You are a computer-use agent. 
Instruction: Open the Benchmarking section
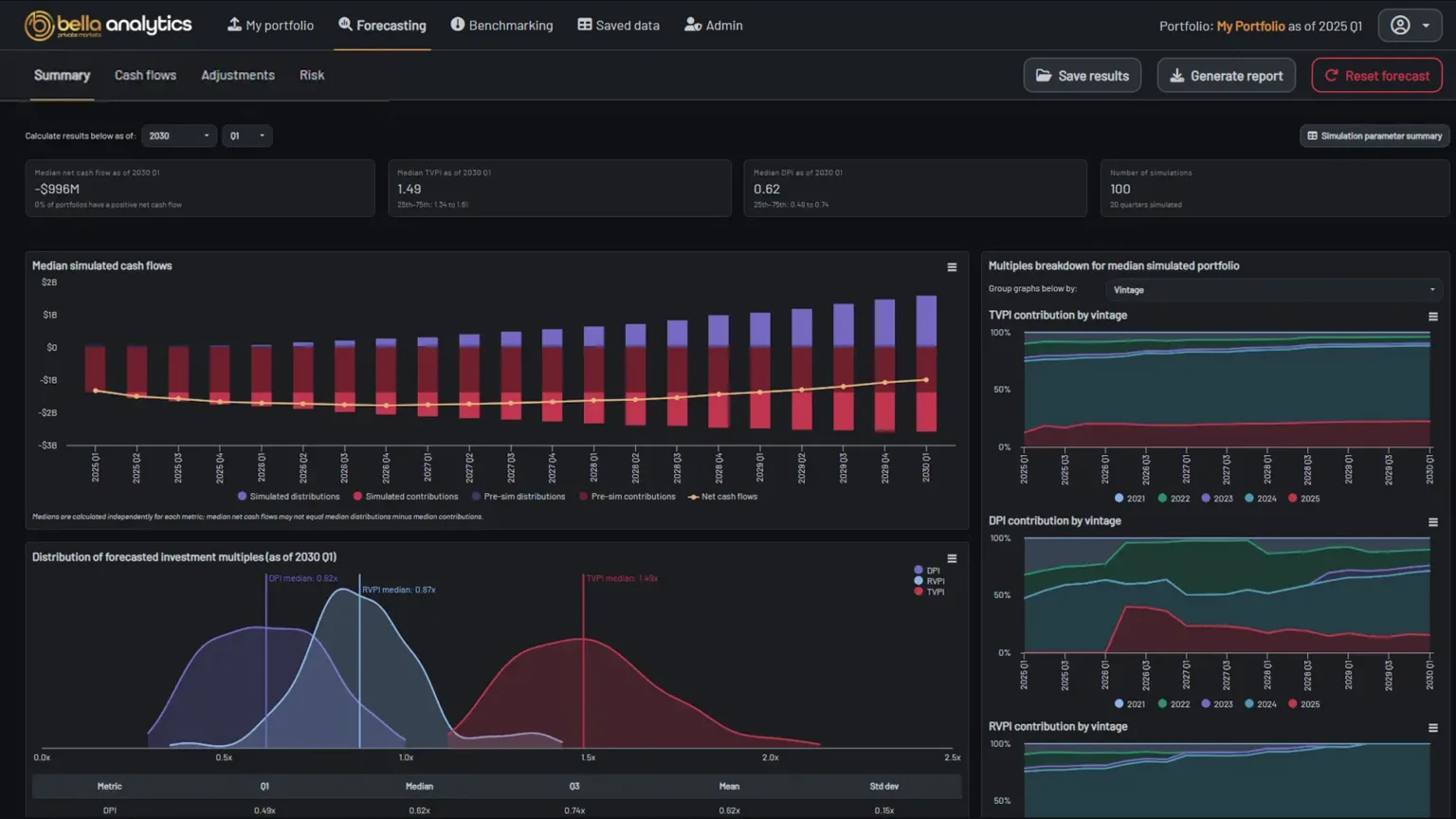[501, 26]
